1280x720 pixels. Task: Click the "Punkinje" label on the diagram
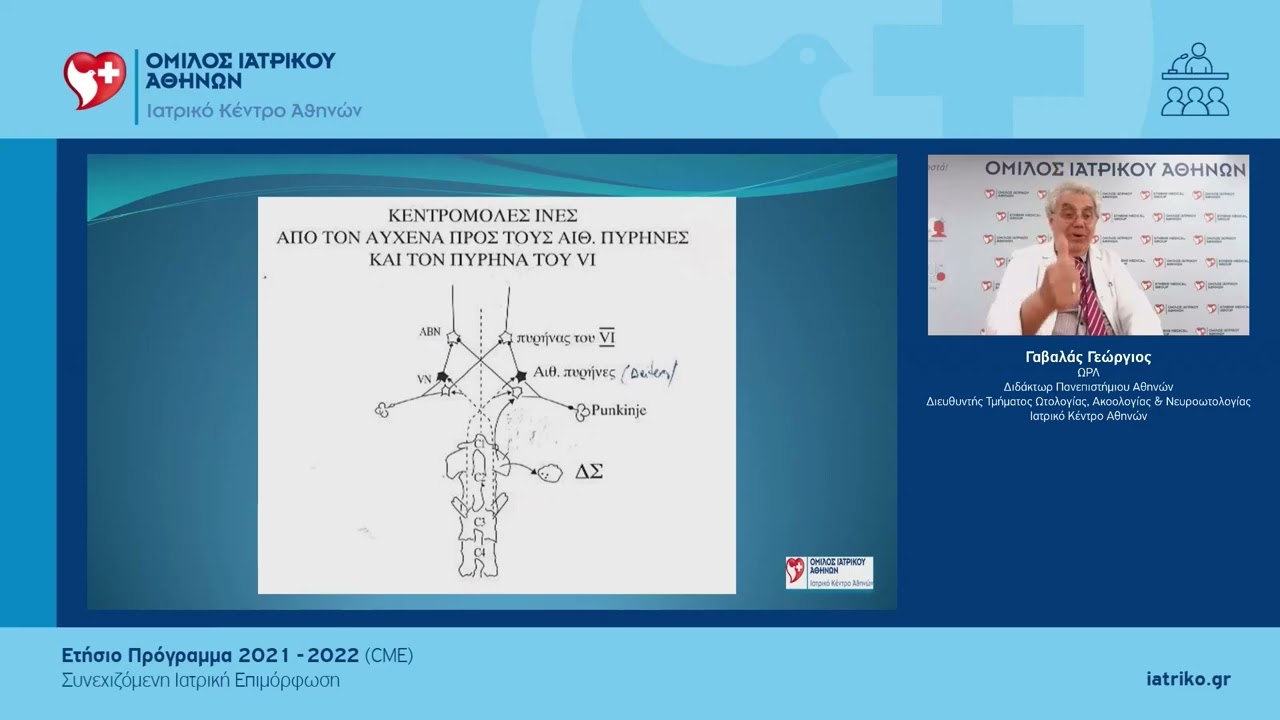[618, 410]
